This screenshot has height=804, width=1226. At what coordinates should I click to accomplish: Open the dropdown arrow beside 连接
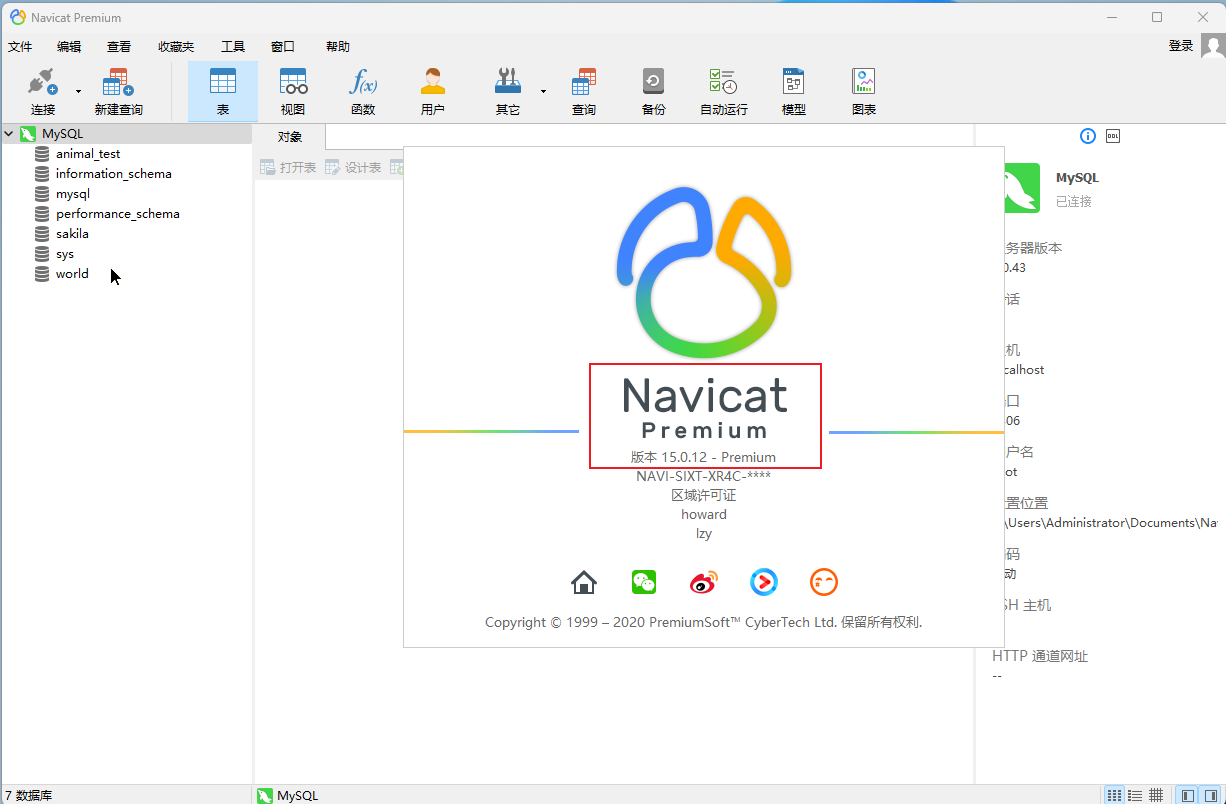[78, 91]
